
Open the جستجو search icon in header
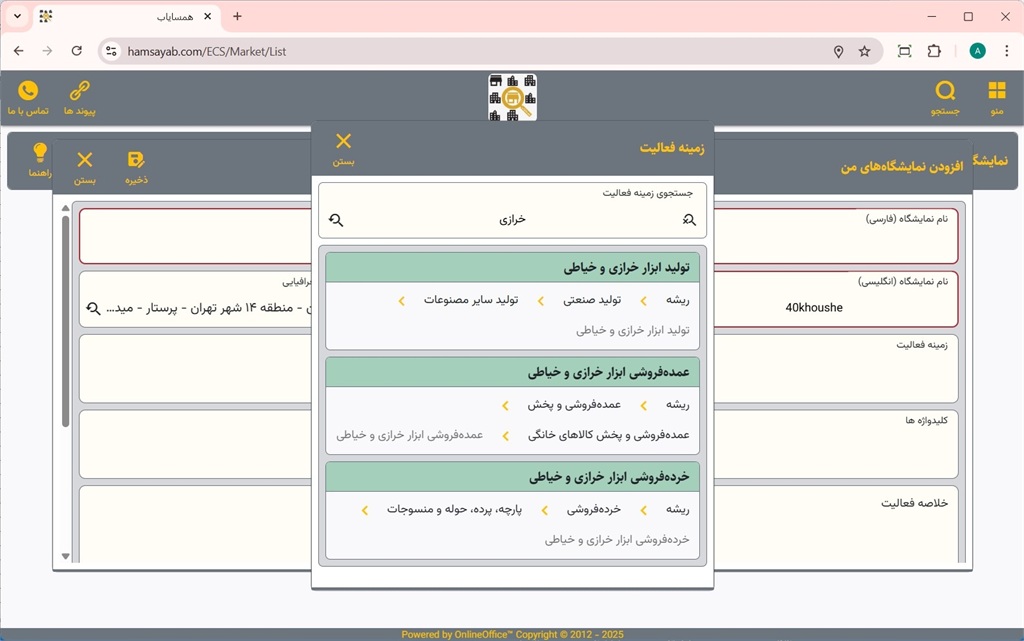coord(945,98)
